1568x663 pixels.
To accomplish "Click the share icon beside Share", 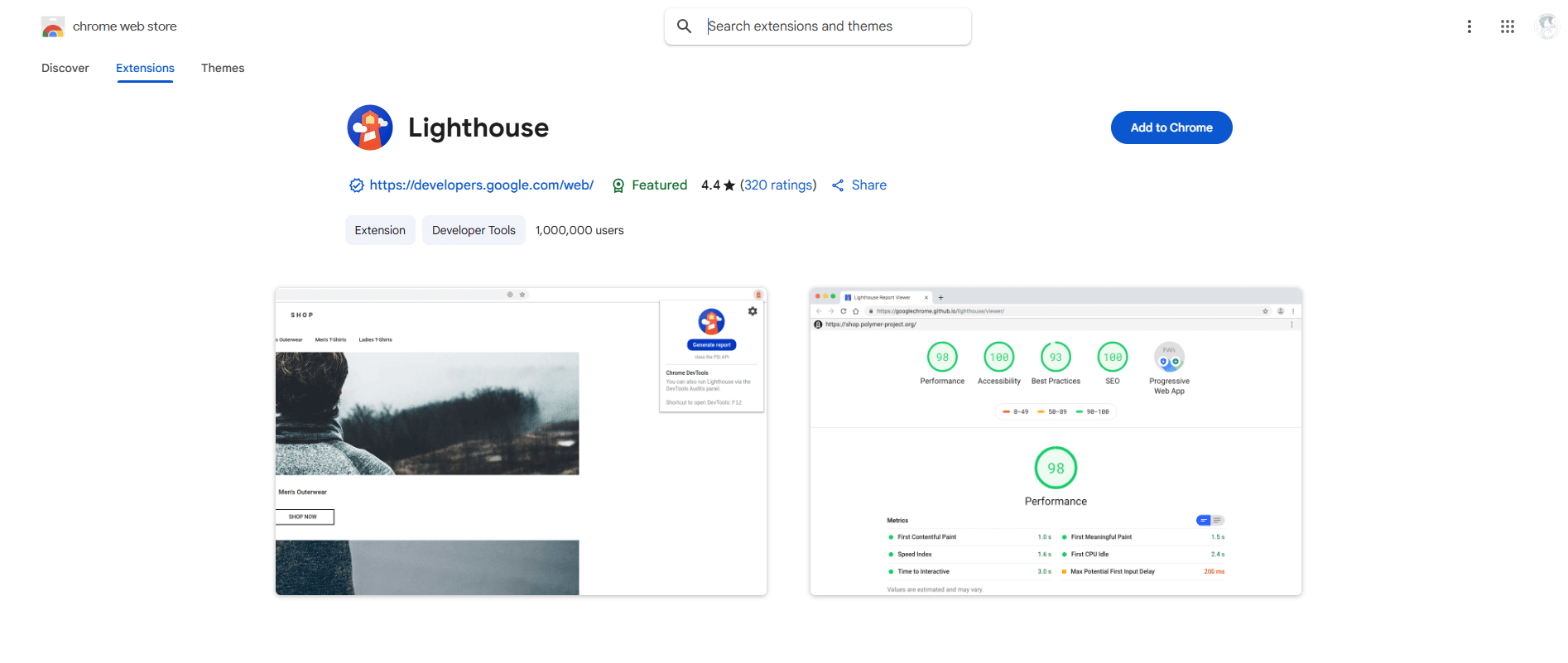I will click(838, 185).
